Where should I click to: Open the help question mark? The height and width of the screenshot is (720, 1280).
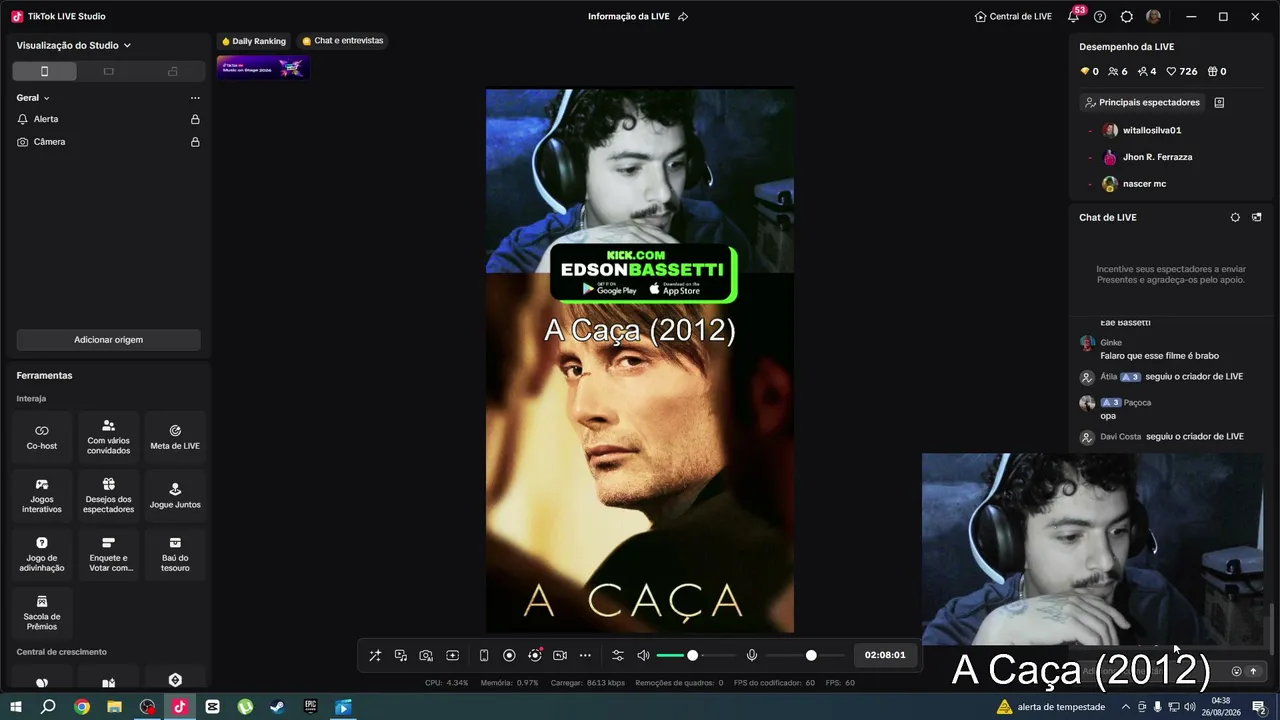[1100, 16]
